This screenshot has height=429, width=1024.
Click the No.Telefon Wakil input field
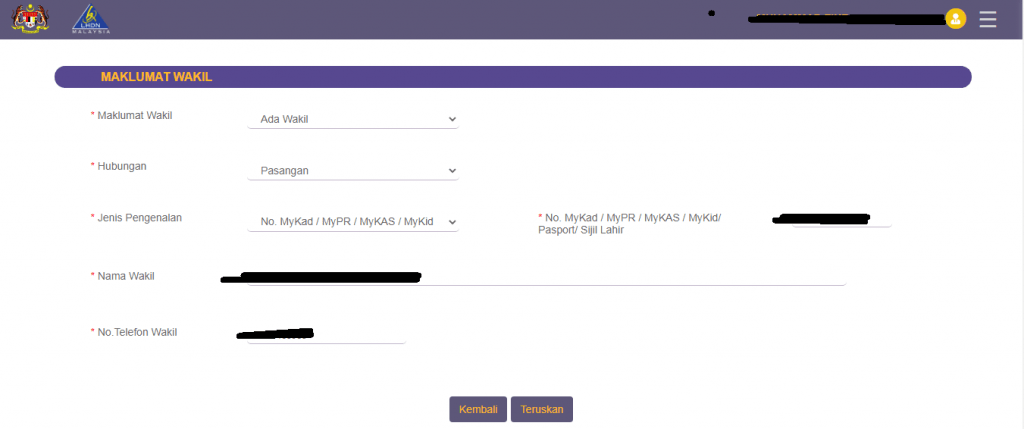(x=325, y=334)
